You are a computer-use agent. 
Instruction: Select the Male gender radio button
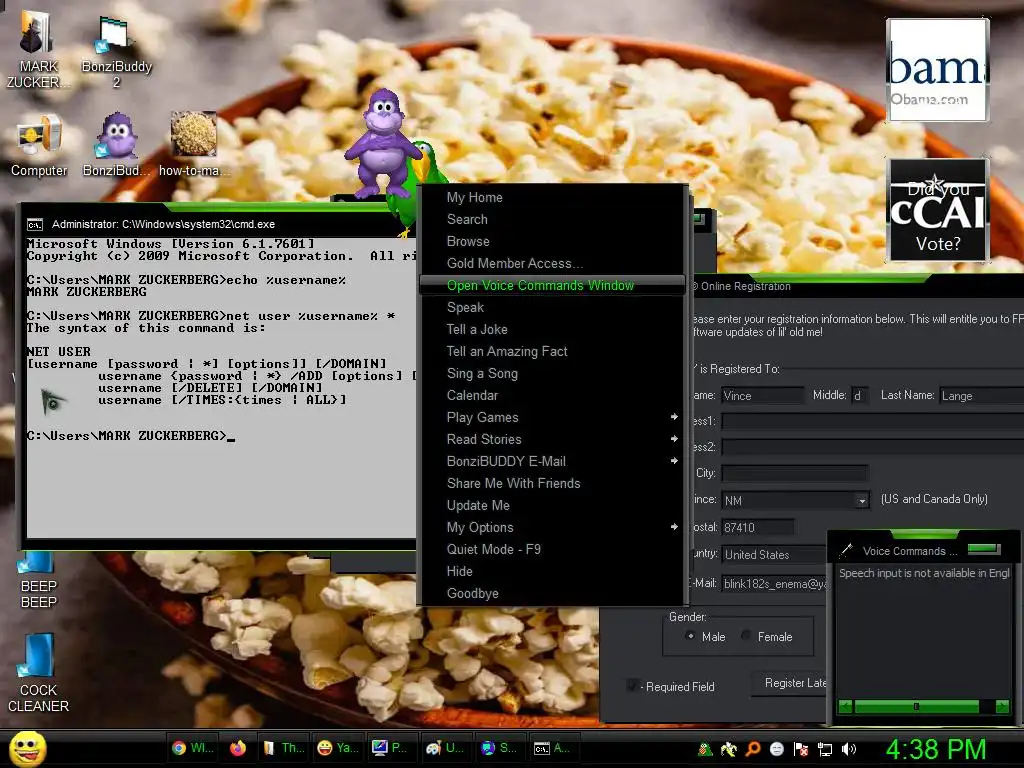click(x=690, y=636)
